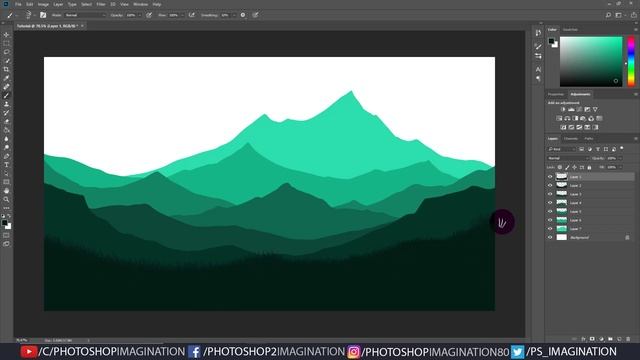
Task: Open search icon in top right
Action: (608, 15)
